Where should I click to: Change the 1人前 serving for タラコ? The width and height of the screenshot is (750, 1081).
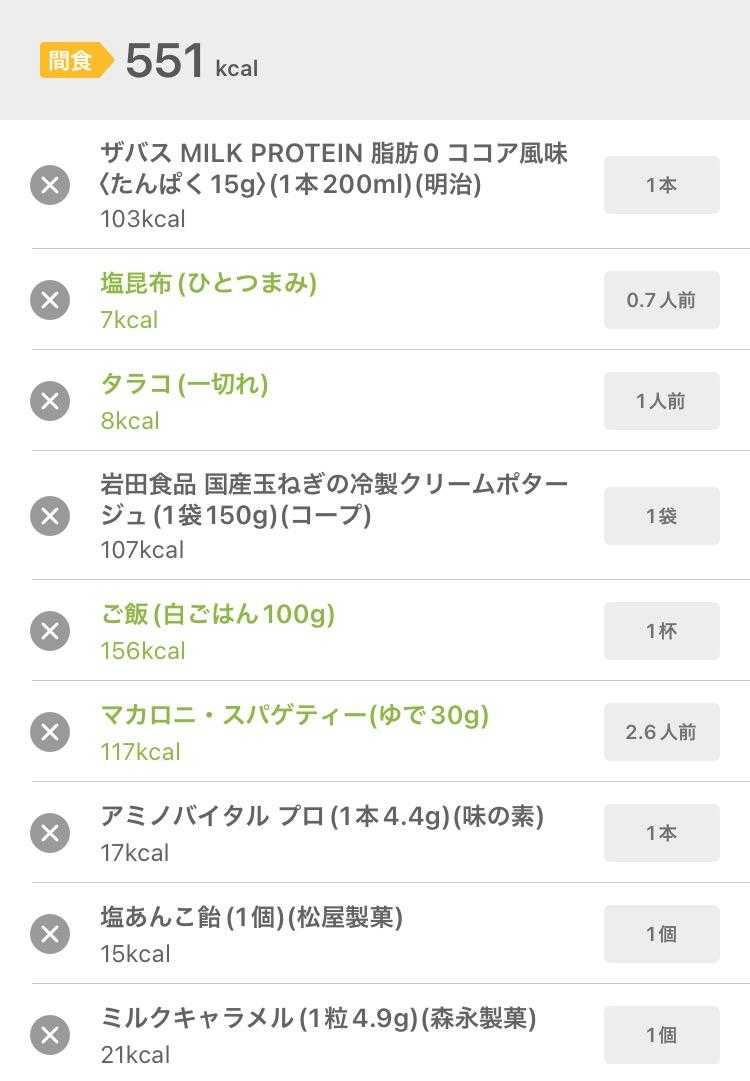(661, 401)
